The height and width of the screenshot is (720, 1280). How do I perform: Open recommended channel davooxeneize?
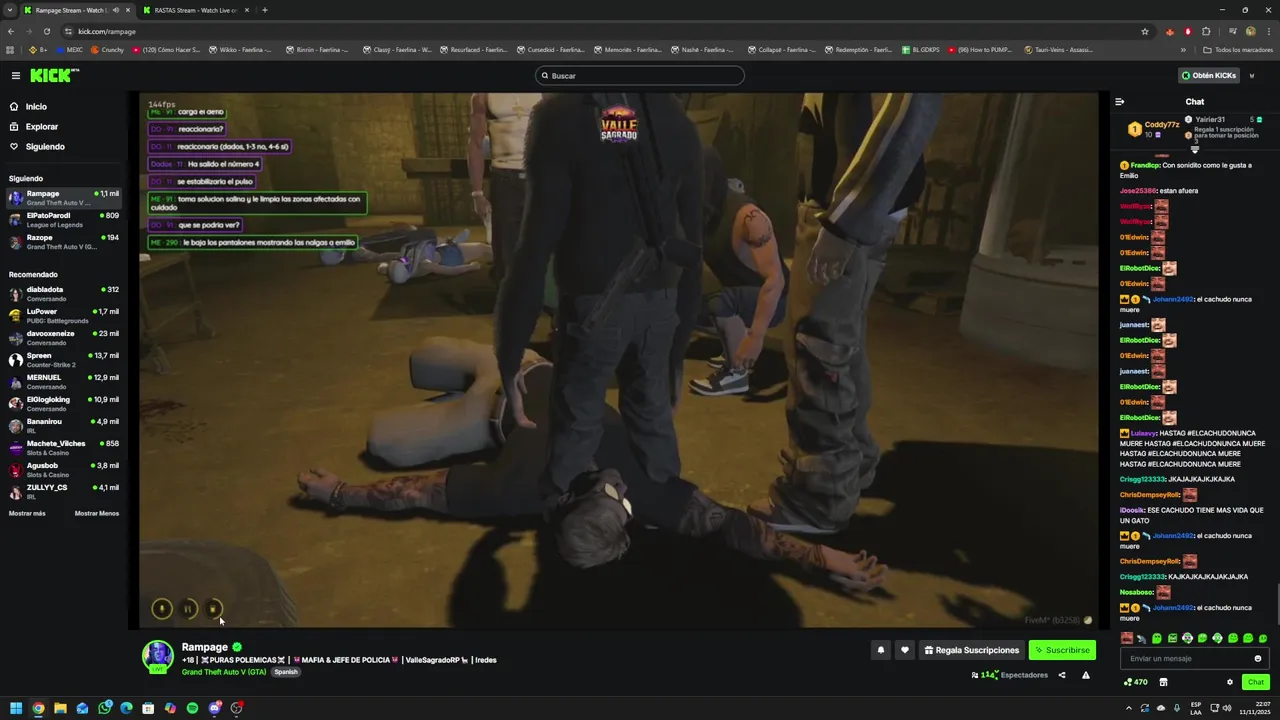point(64,338)
